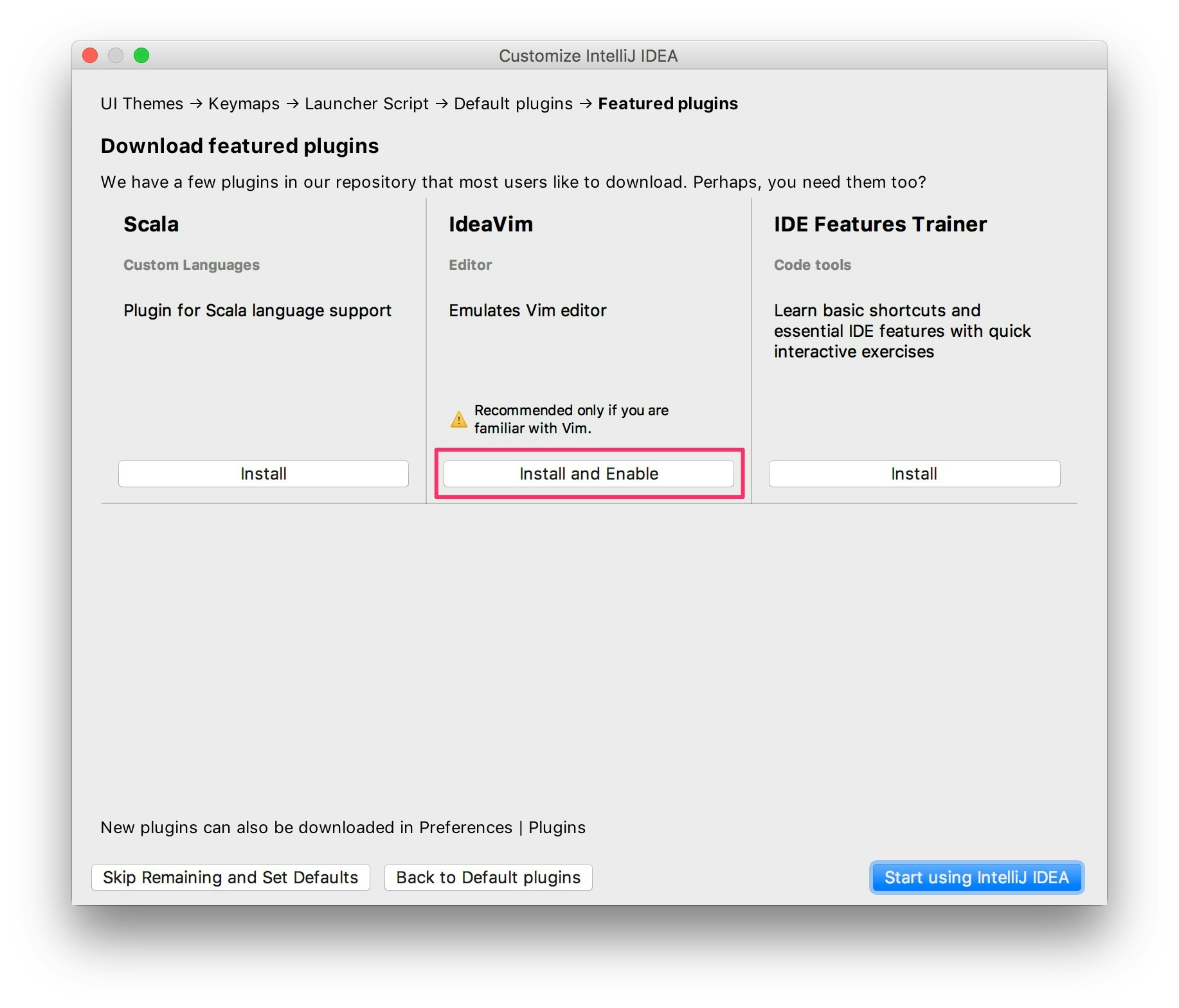The height and width of the screenshot is (1008, 1179).
Task: Select the Featured plugins breadcrumb step
Action: pyautogui.click(x=668, y=104)
